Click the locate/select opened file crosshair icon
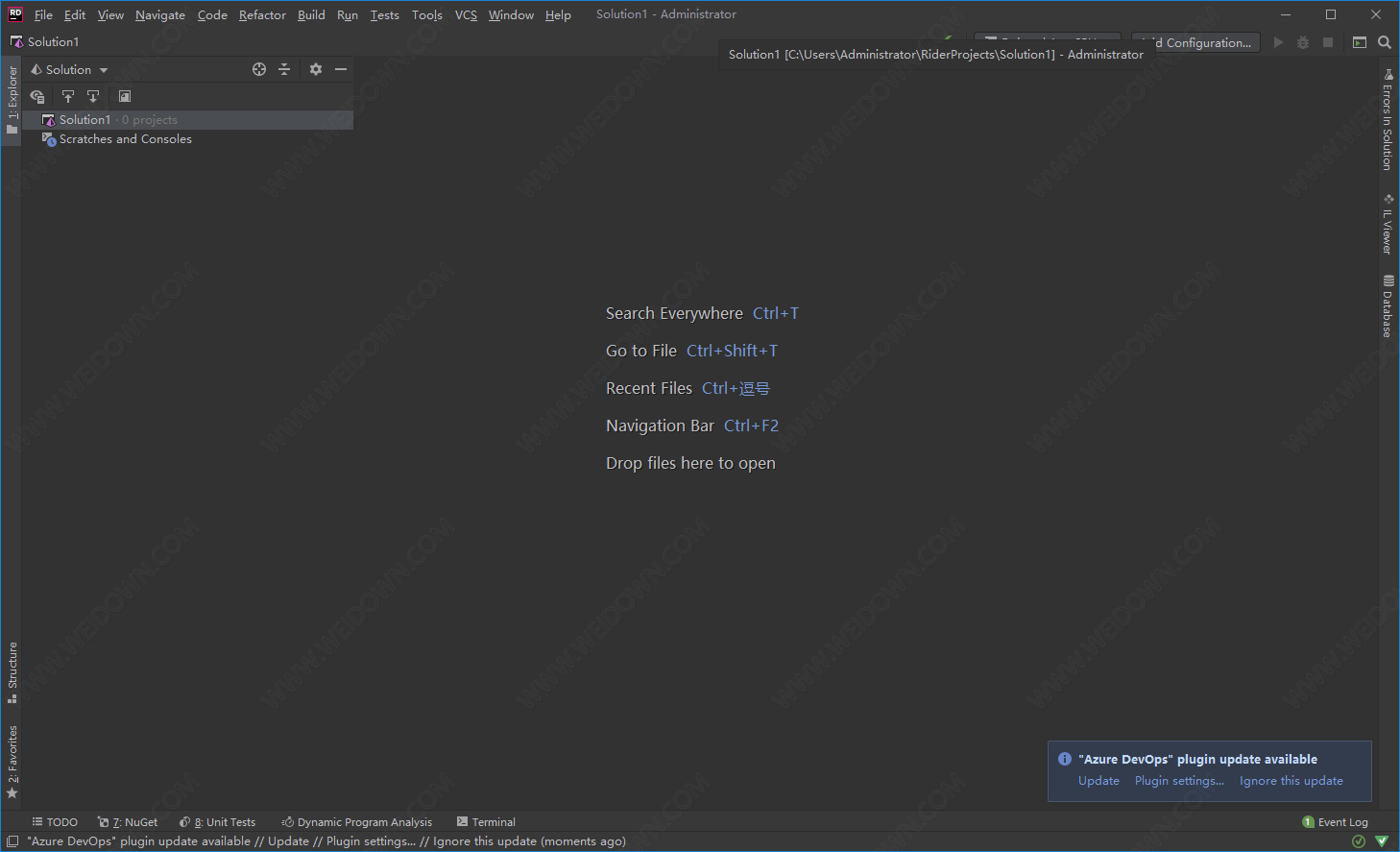The height and width of the screenshot is (852, 1400). coord(259,69)
